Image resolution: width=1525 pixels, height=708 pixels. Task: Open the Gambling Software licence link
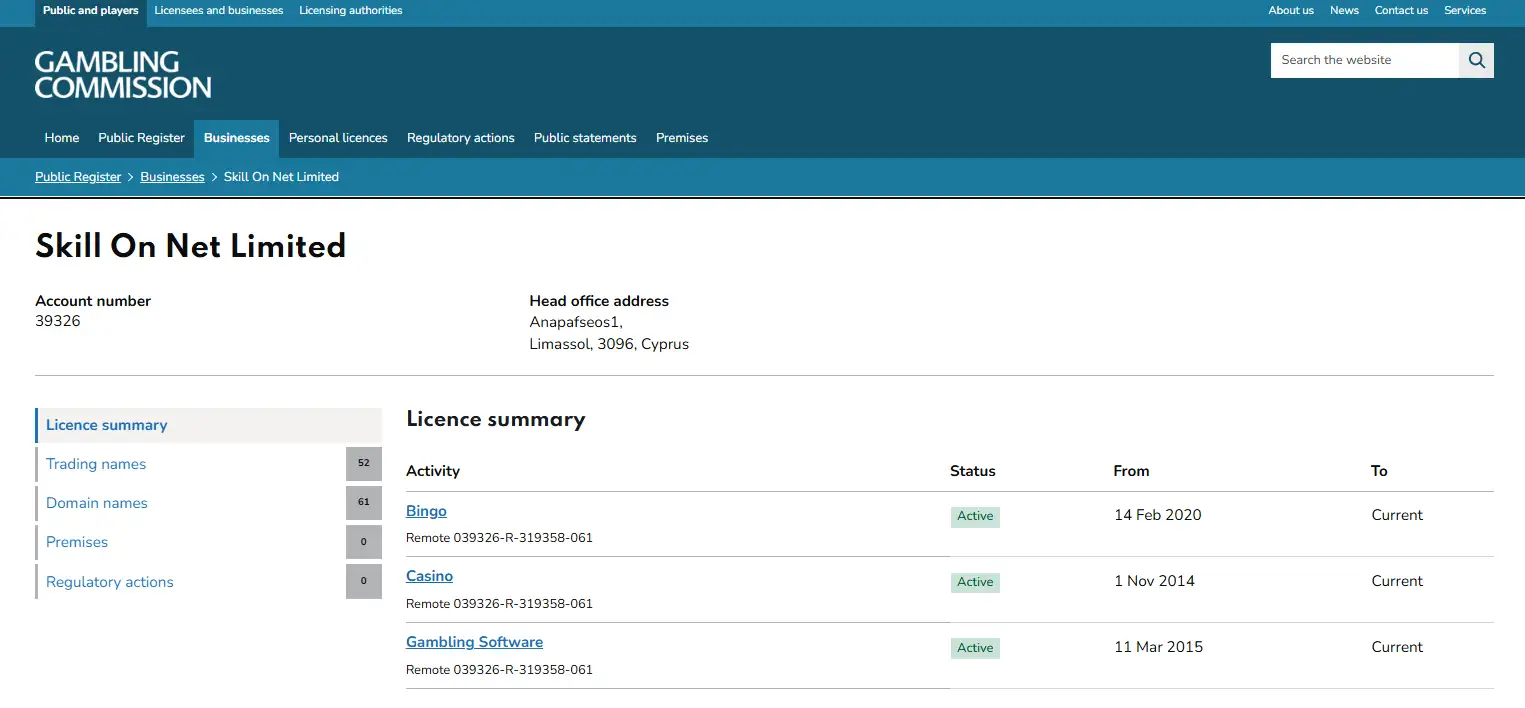coord(474,642)
